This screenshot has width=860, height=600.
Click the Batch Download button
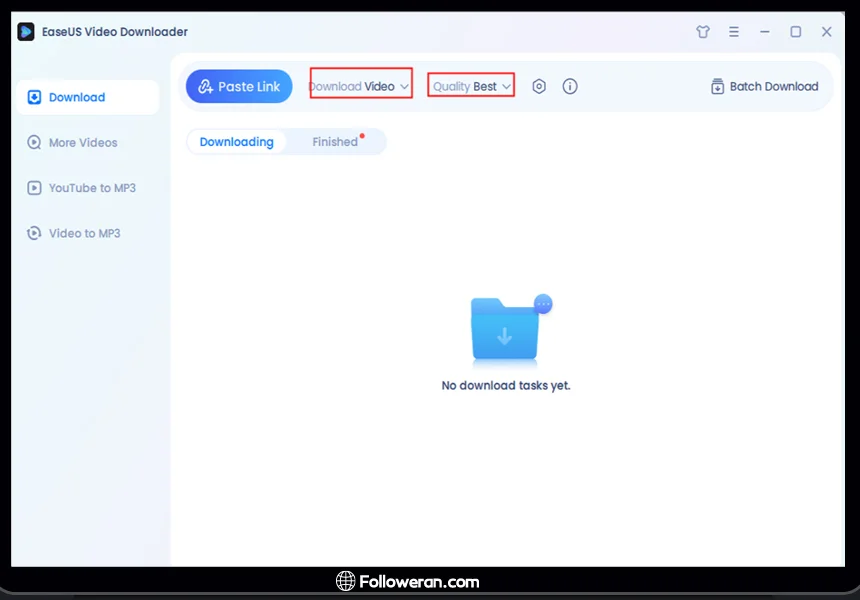click(x=764, y=86)
